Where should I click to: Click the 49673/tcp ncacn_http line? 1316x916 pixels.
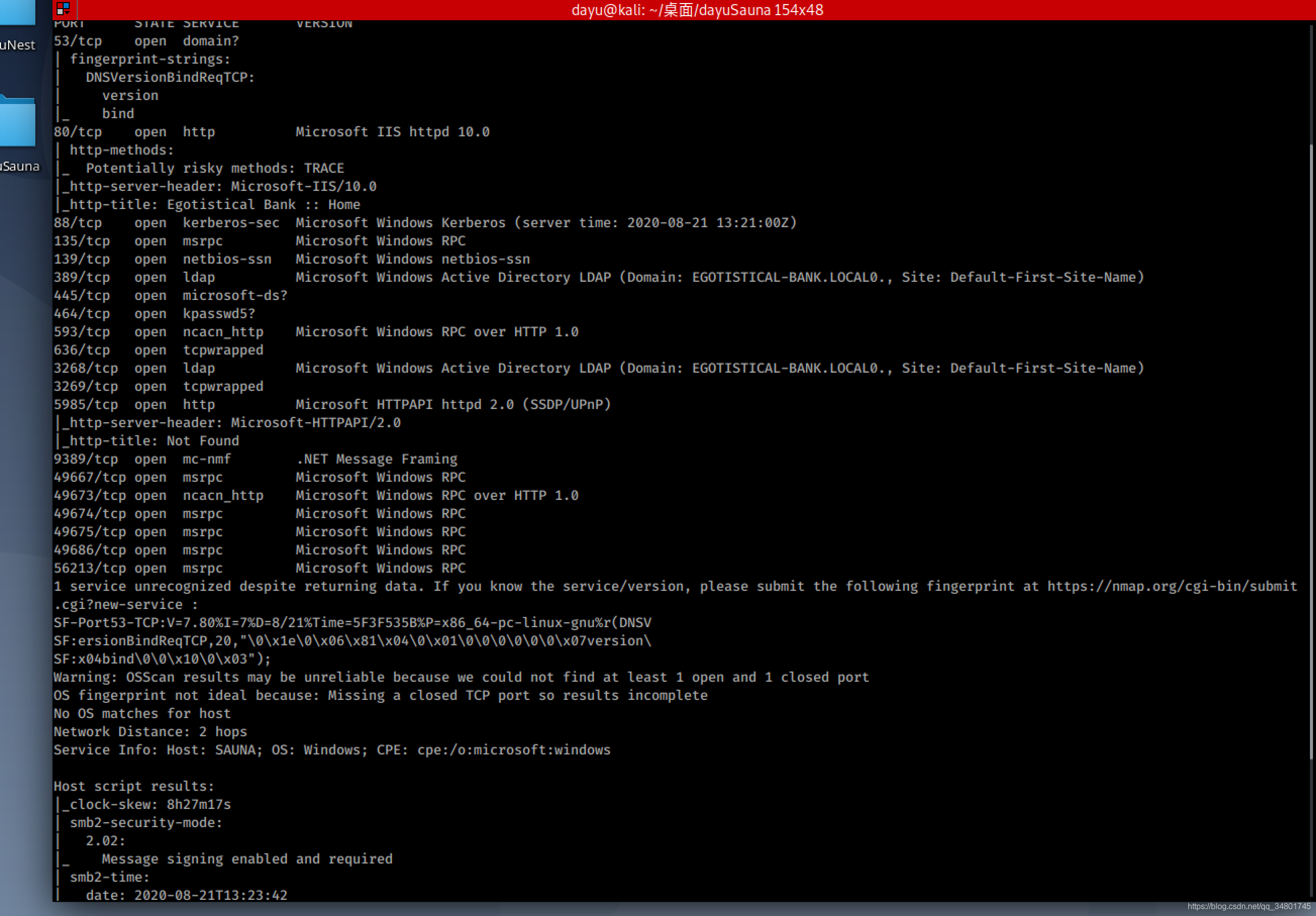click(x=316, y=495)
